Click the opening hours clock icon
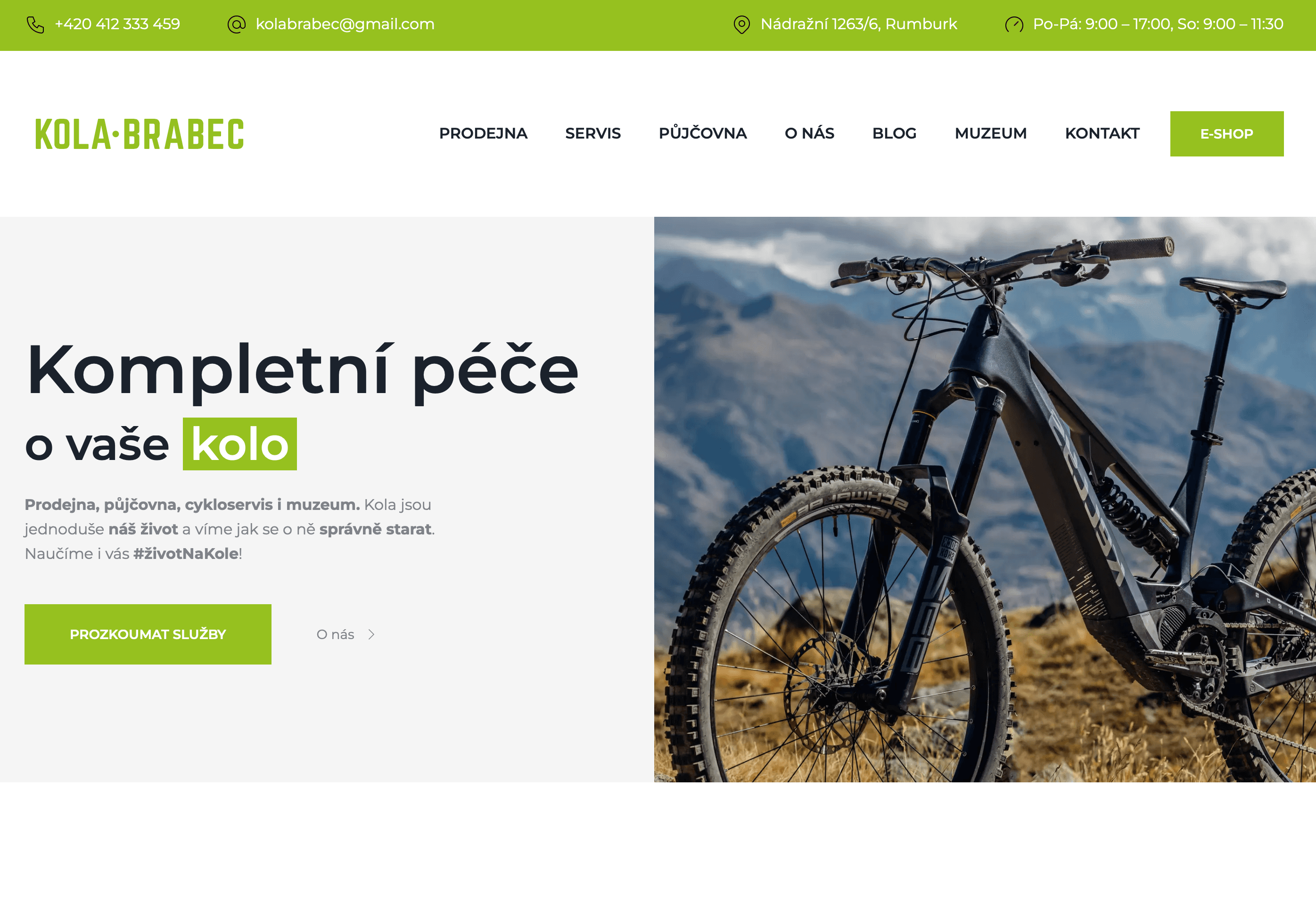 point(1013,25)
